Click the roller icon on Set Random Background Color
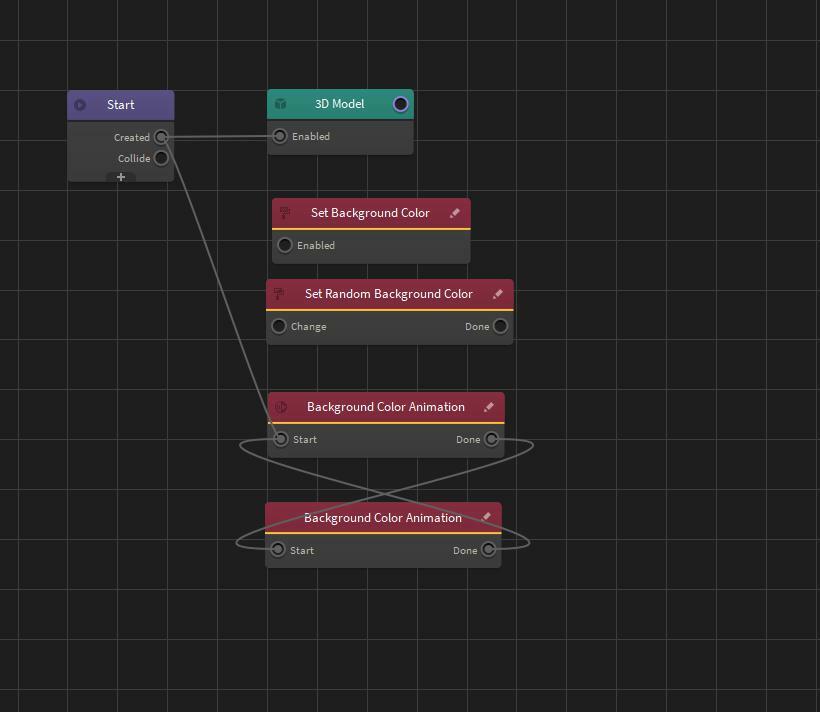This screenshot has width=820, height=712. (279, 294)
